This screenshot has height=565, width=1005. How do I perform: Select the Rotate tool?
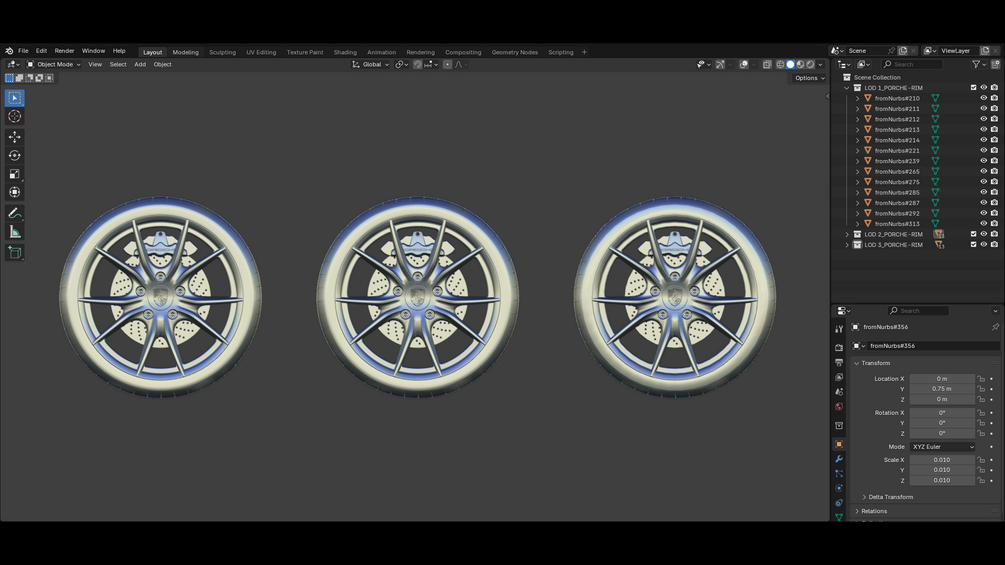tap(14, 156)
